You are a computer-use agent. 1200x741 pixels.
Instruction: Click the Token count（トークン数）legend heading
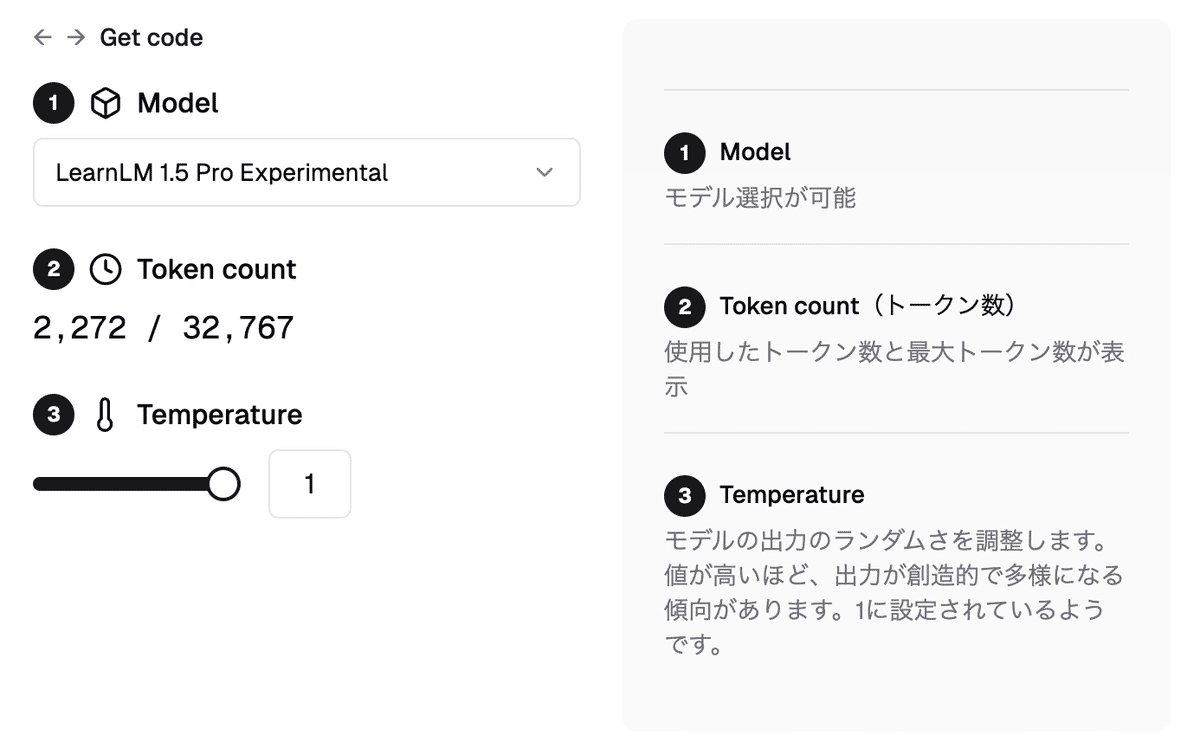pos(868,306)
